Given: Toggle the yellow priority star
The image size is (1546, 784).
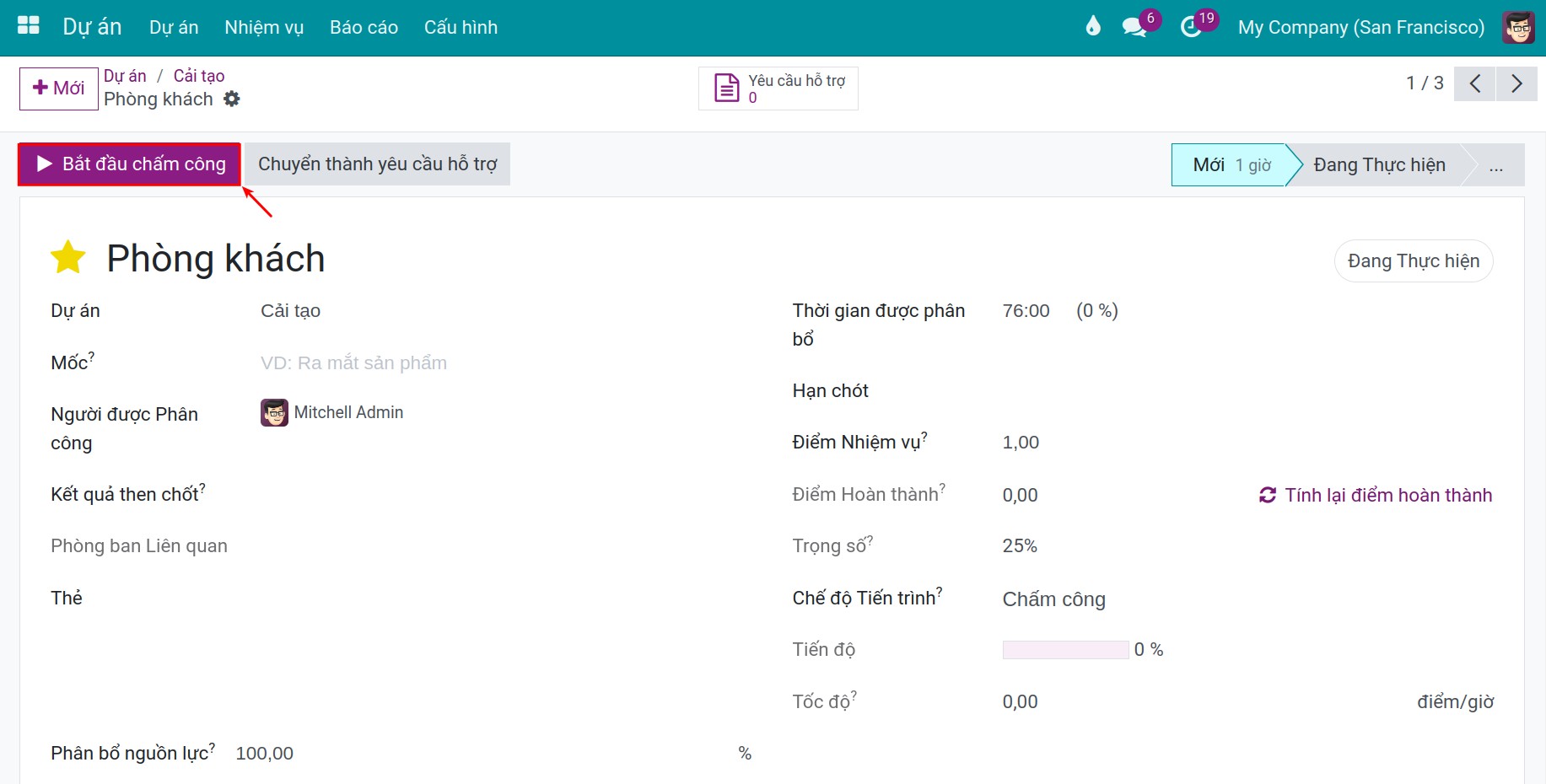Looking at the screenshot, I should click(68, 258).
